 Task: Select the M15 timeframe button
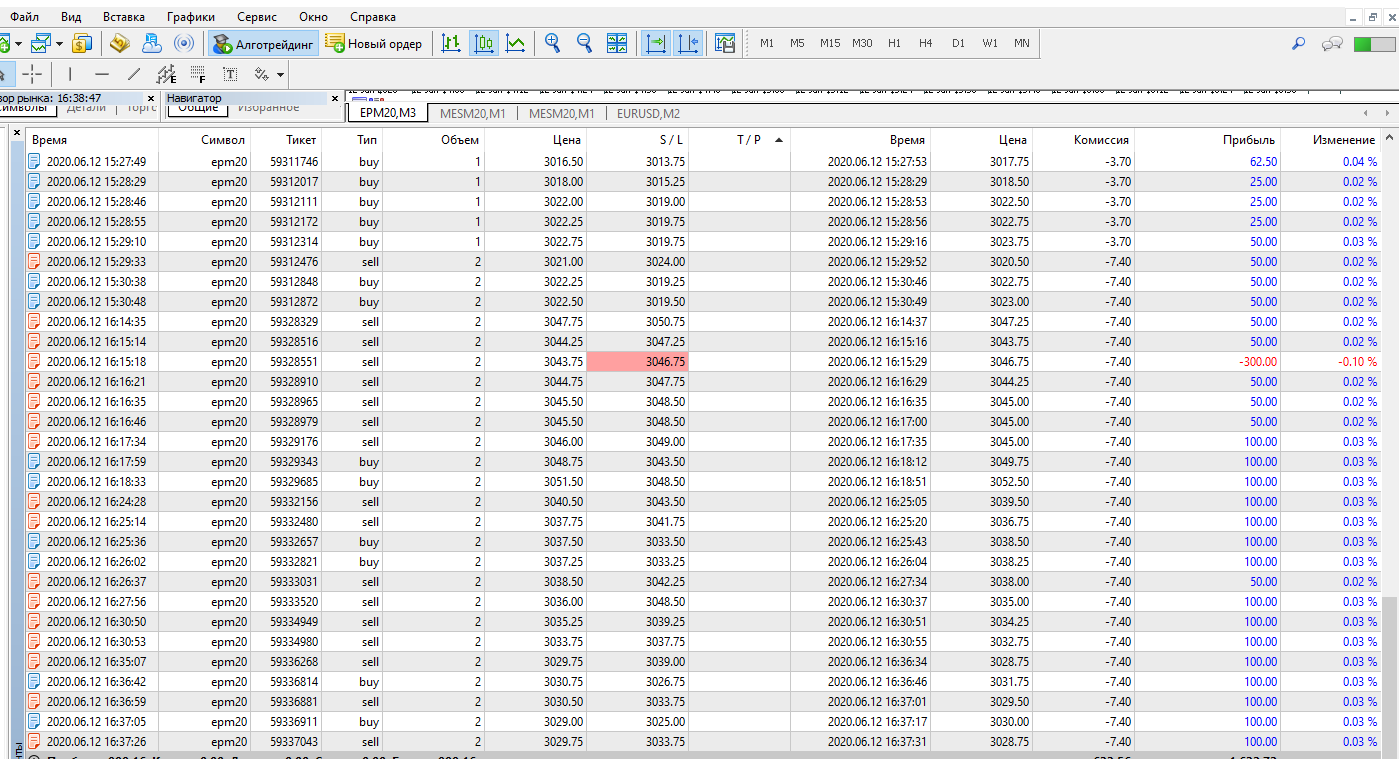[830, 43]
